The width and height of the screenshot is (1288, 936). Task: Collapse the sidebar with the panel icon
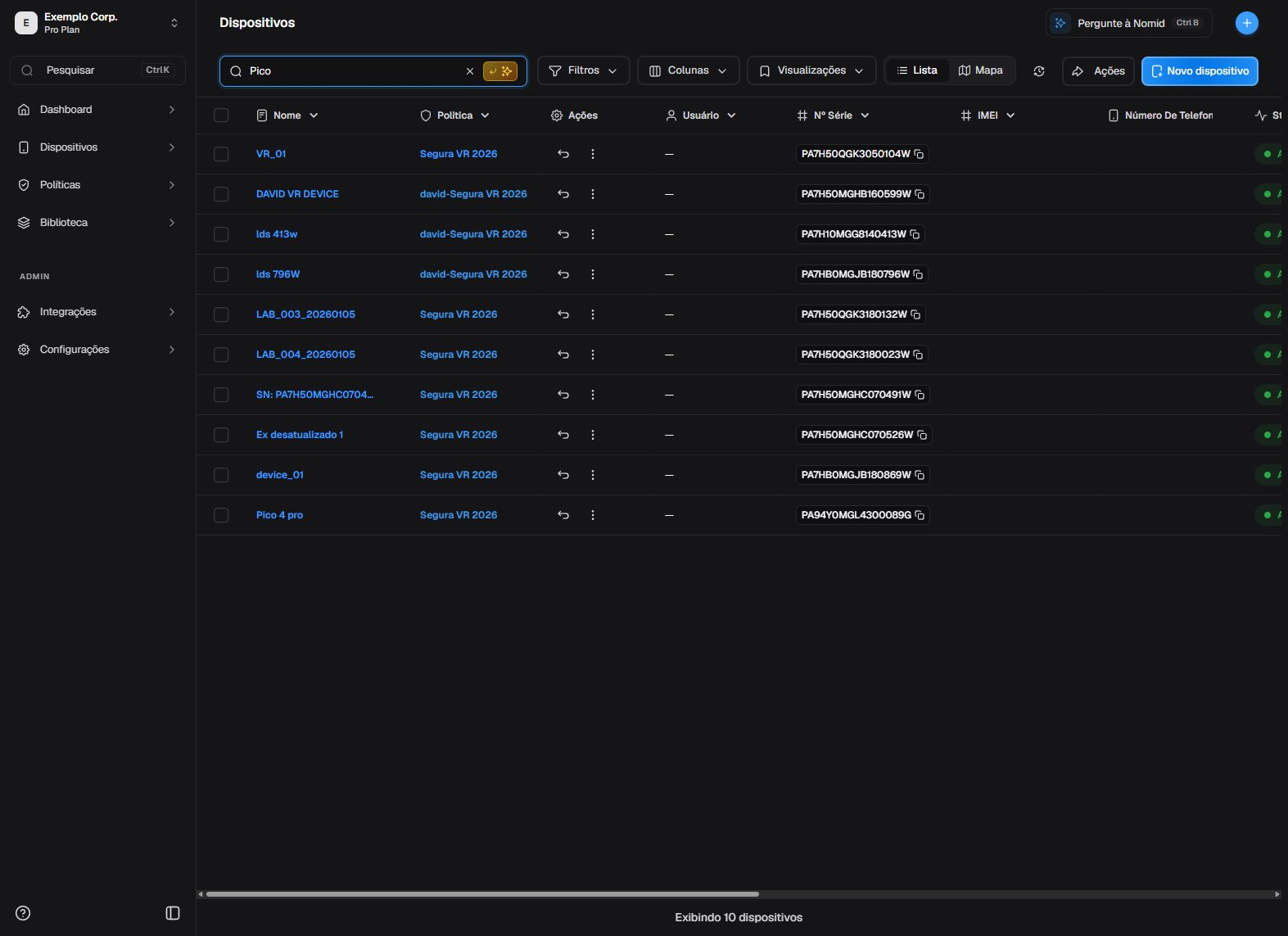173,913
